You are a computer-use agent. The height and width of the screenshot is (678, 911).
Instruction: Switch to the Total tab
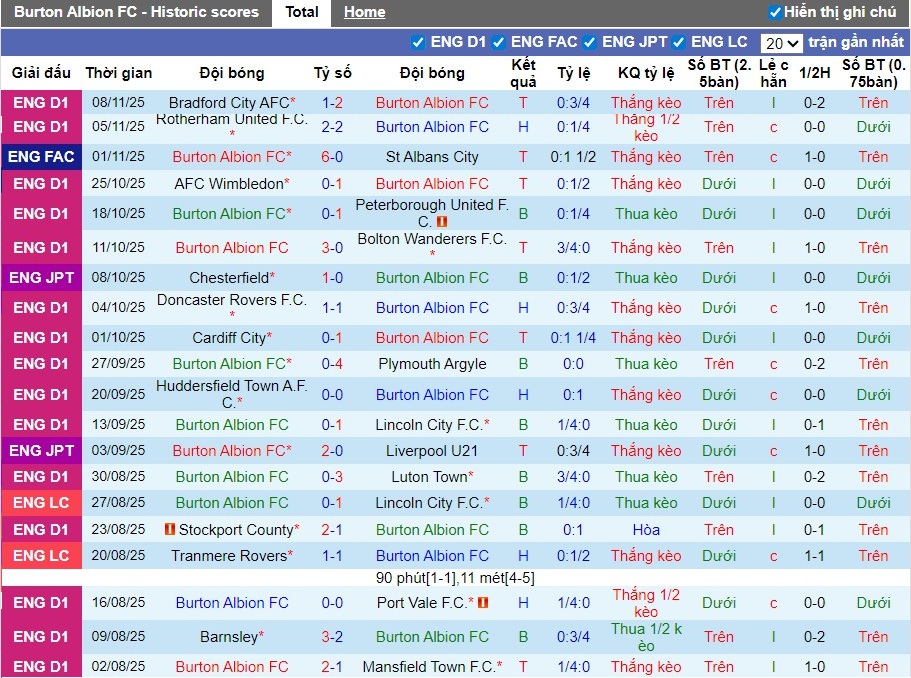click(x=302, y=12)
